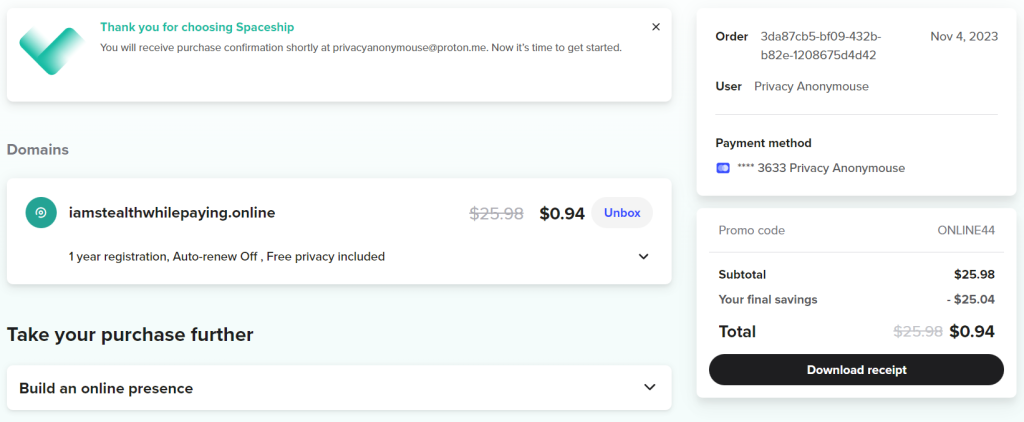Click the Take your purchase further heading
This screenshot has width=1024, height=422.
(130, 334)
